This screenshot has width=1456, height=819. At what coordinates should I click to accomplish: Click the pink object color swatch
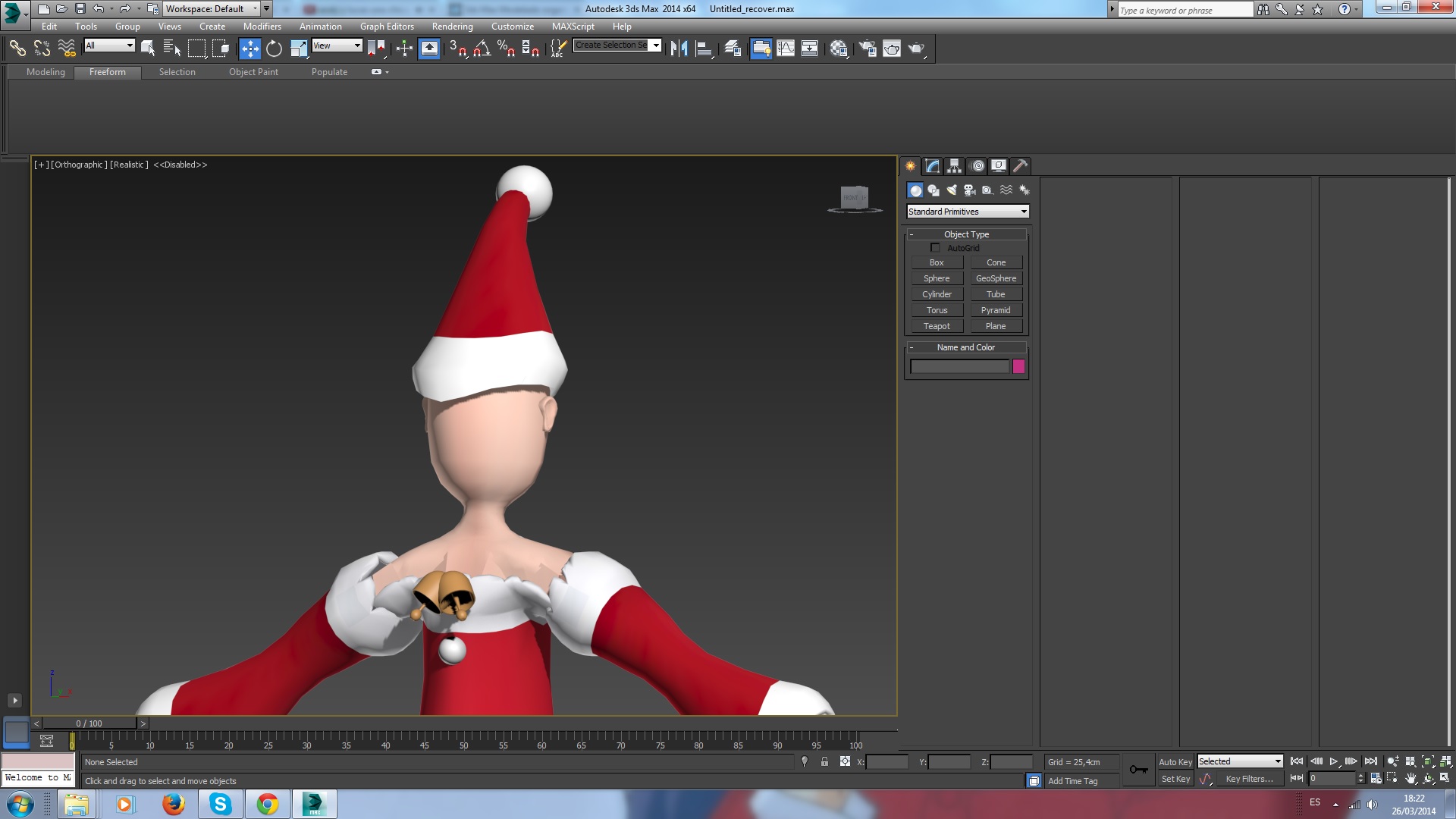[1018, 367]
